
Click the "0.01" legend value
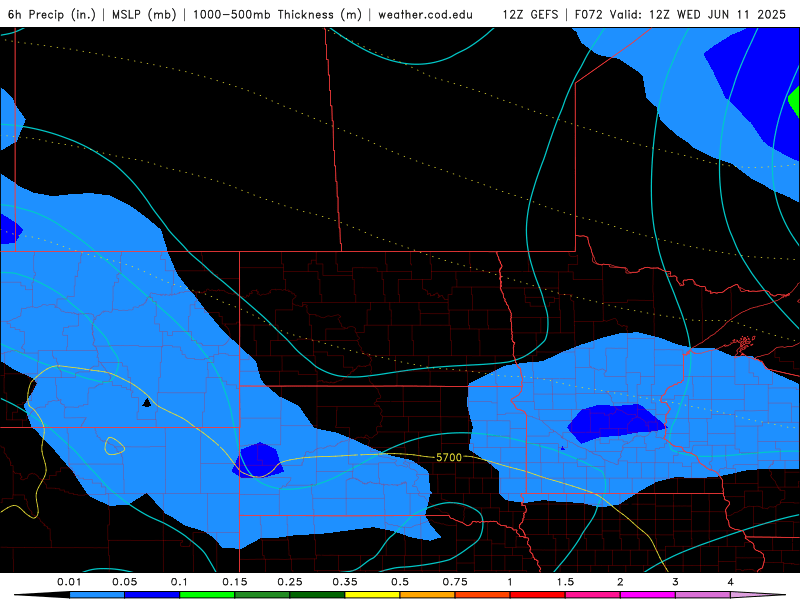pos(69,582)
